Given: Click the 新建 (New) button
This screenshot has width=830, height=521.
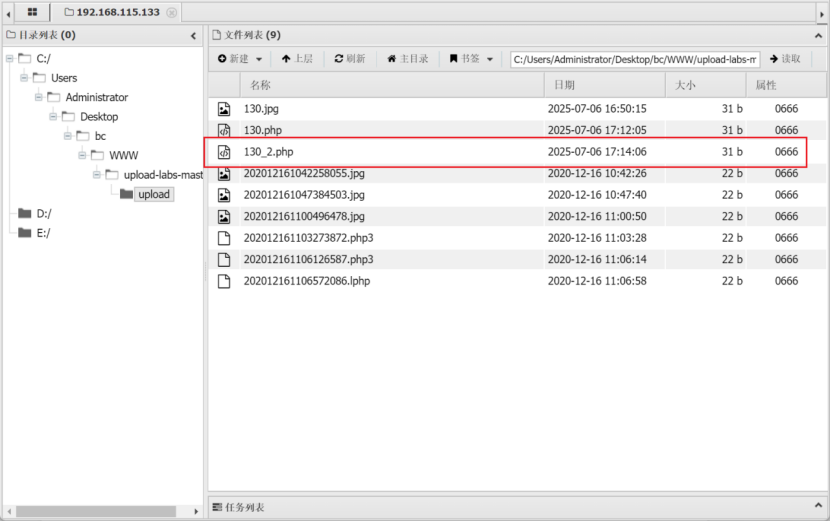Looking at the screenshot, I should [x=233, y=59].
